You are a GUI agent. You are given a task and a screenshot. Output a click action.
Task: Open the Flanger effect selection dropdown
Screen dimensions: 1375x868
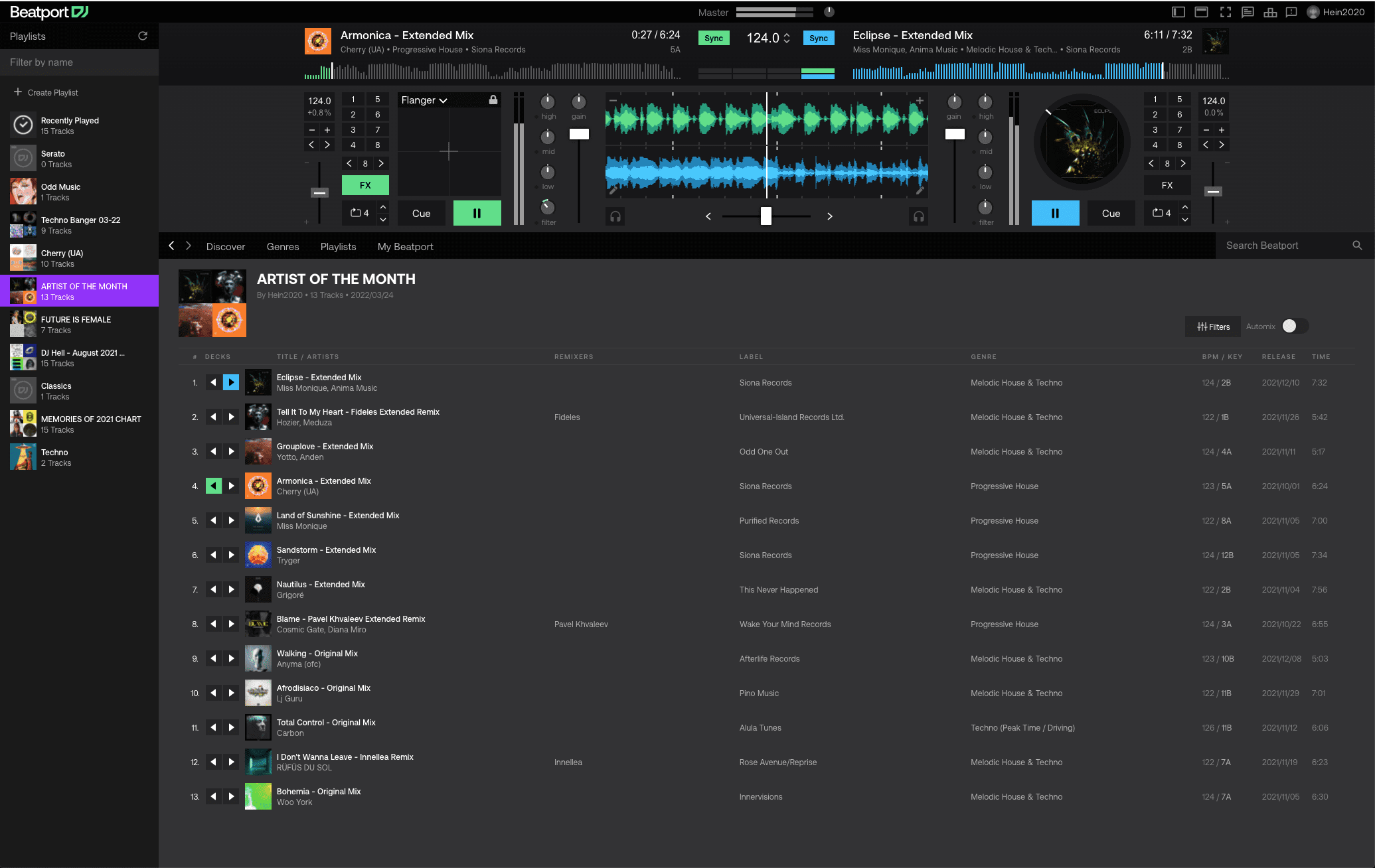[x=424, y=100]
